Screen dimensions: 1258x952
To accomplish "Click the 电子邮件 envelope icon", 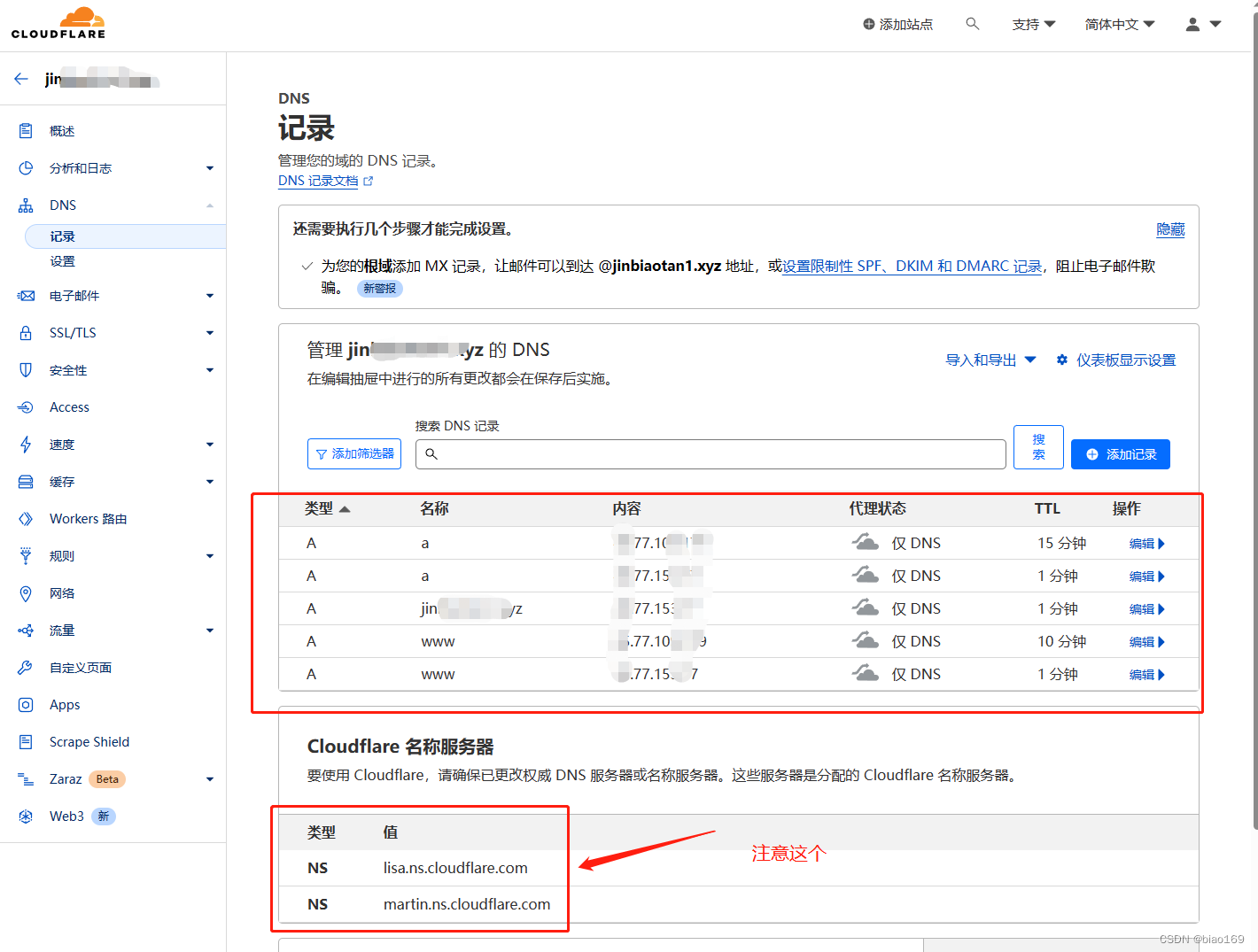I will [x=26, y=296].
